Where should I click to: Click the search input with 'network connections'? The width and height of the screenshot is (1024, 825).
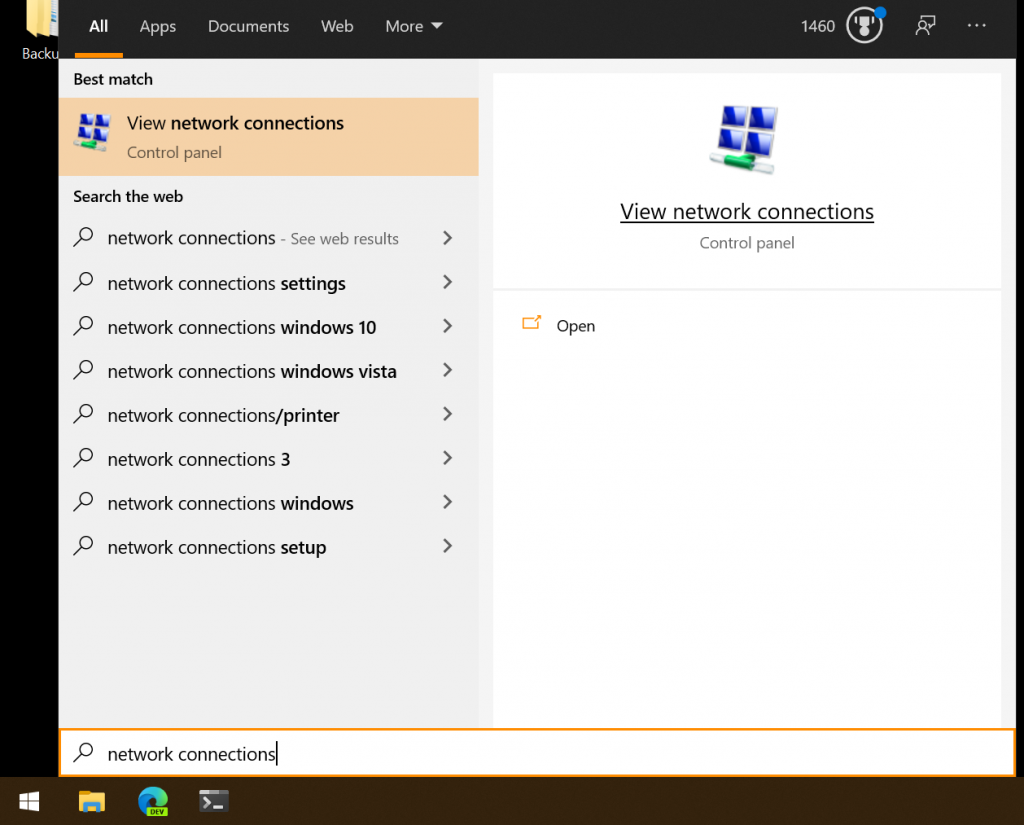pyautogui.click(x=537, y=753)
